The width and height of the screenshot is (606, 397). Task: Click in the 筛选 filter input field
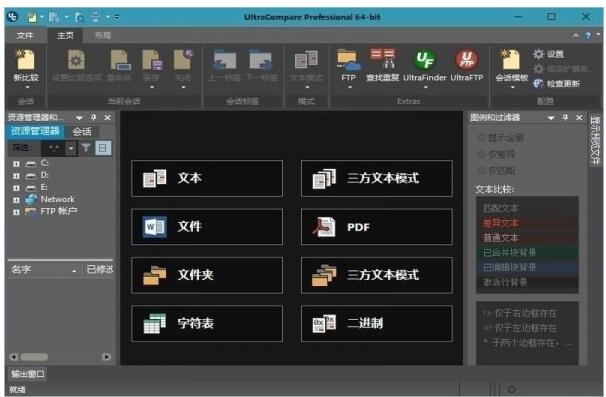53,148
